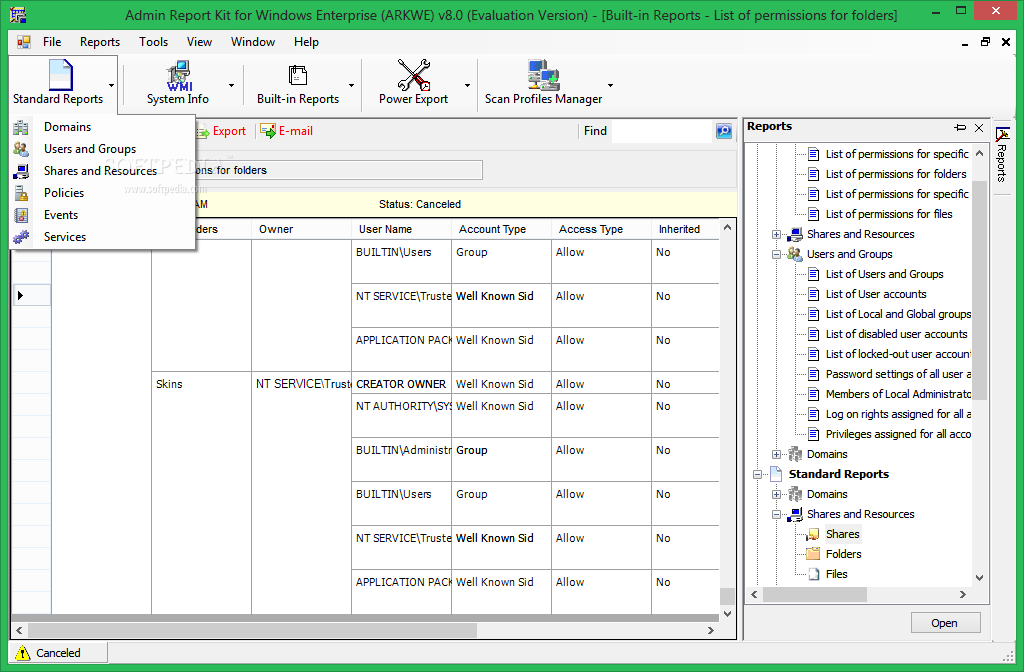Click the 'CREATOR OWNER' cell
The image size is (1024, 672).
pyautogui.click(x=401, y=384)
